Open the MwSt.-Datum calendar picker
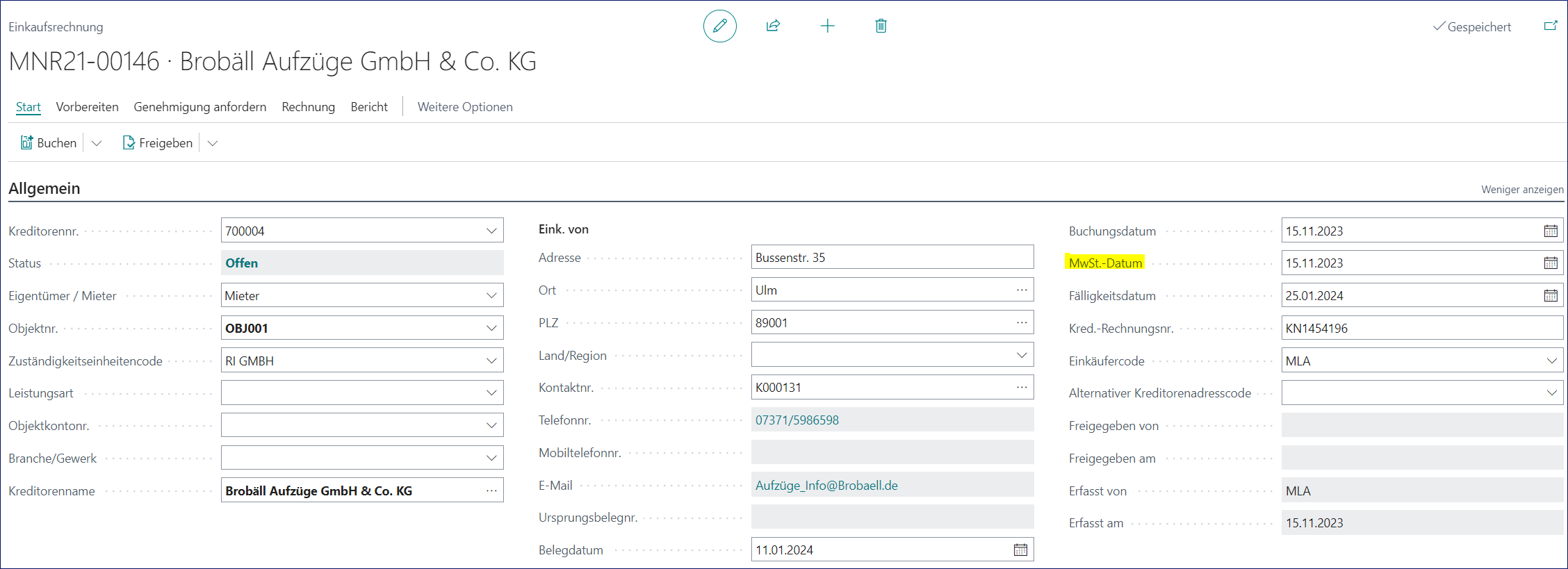The height and width of the screenshot is (569, 1568). tap(1550, 263)
